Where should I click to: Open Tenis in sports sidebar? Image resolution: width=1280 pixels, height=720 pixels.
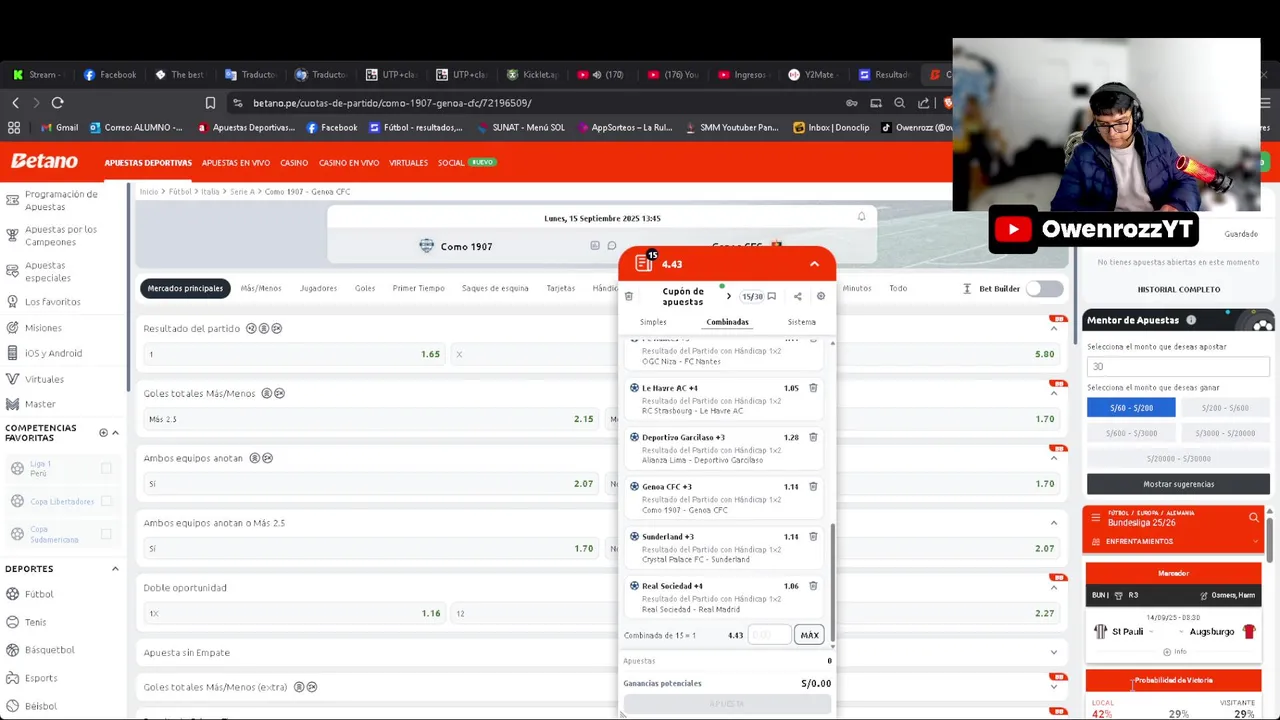point(35,622)
